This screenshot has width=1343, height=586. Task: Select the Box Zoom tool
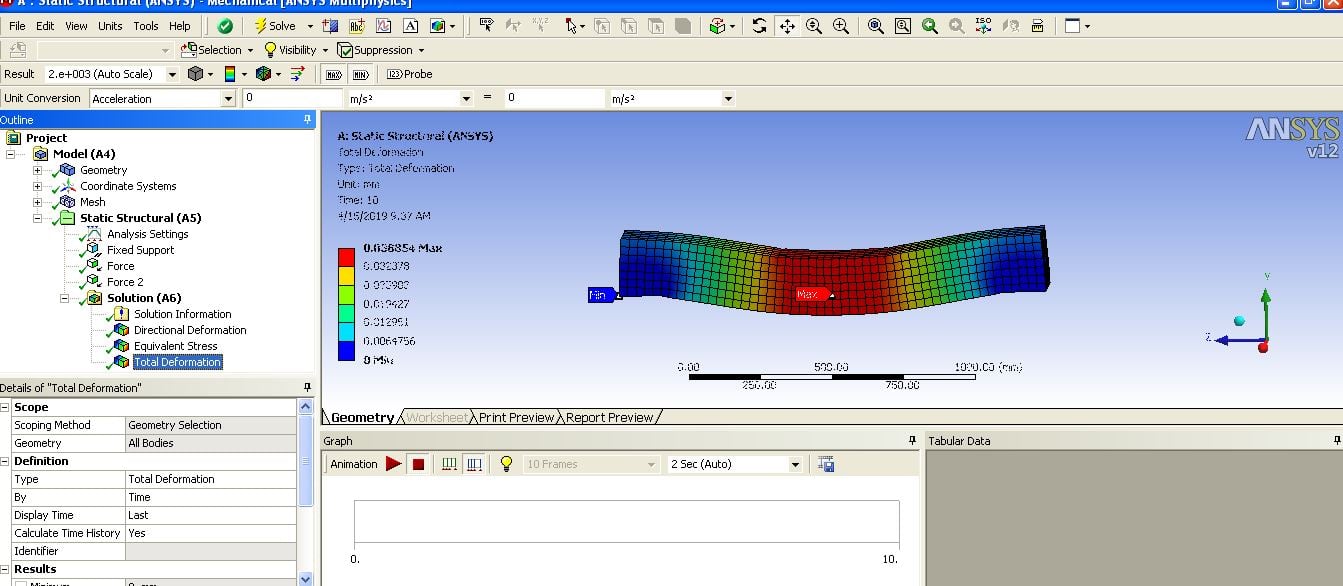tap(841, 26)
